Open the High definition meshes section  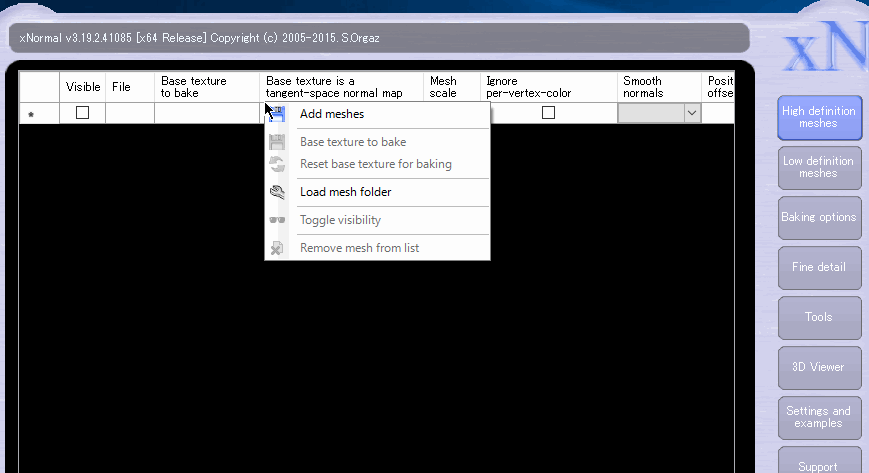tap(820, 117)
